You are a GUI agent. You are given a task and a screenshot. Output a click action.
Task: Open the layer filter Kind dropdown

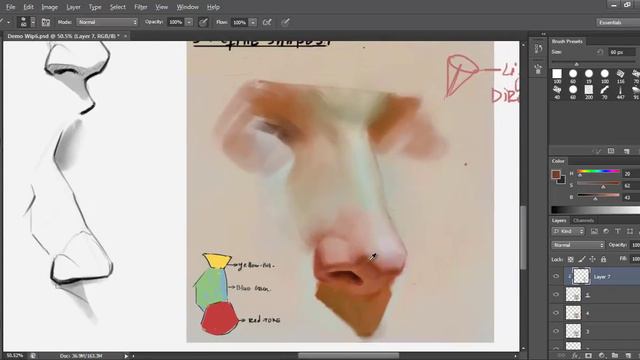[568, 231]
